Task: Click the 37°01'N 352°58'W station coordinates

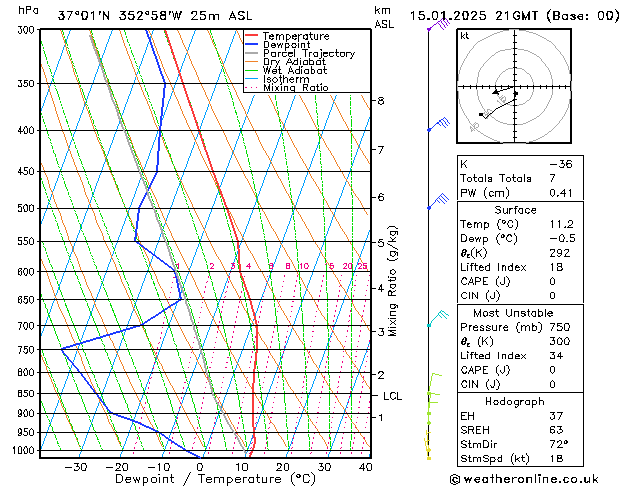Action: pos(120,16)
